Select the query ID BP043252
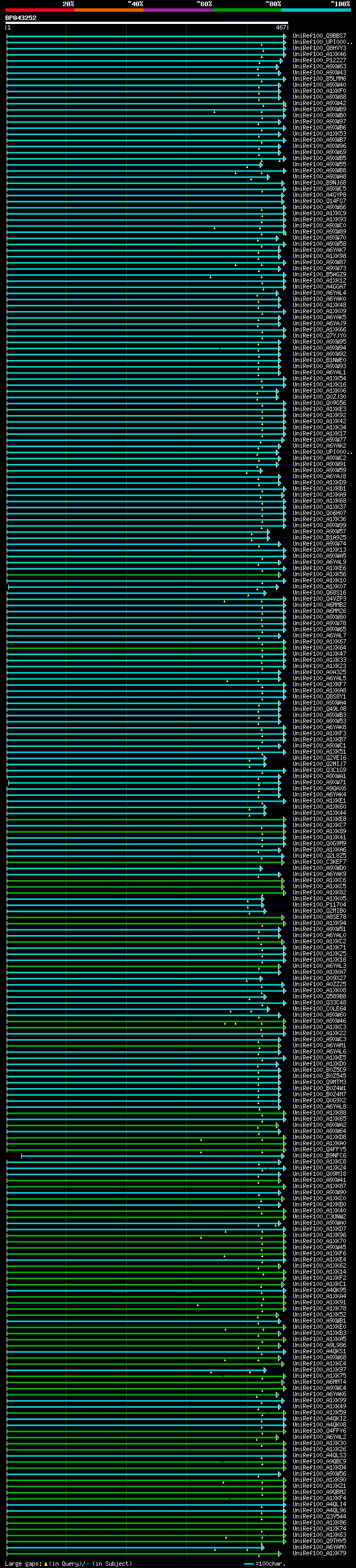This screenshot has width=356, height=1568. pos(21,18)
